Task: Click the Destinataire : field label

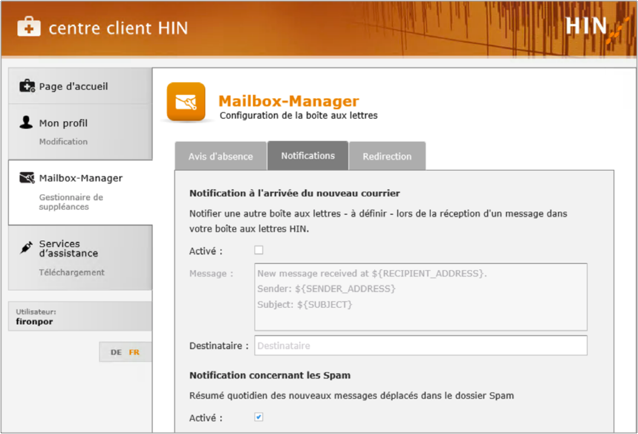Action: [x=219, y=346]
